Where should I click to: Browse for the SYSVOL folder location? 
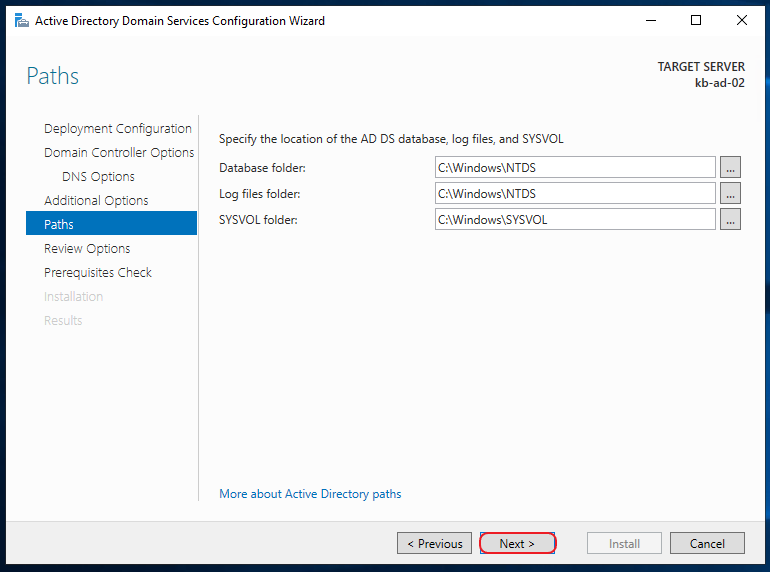730,219
